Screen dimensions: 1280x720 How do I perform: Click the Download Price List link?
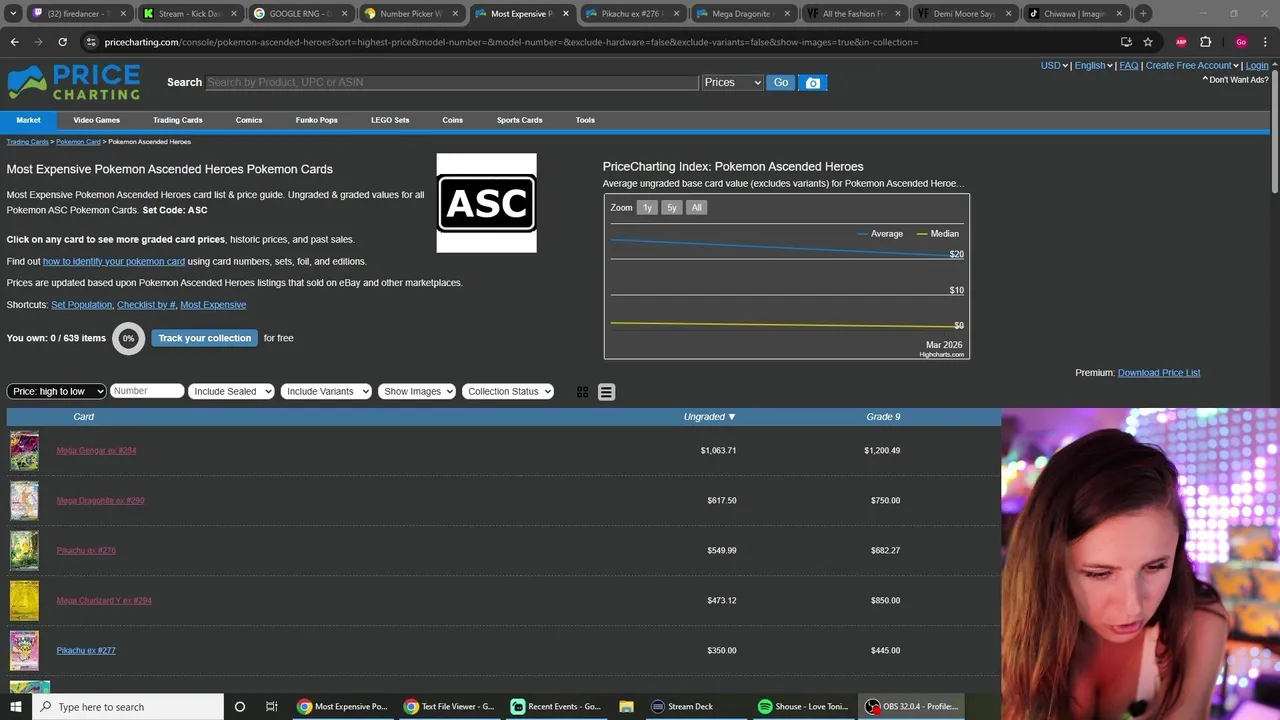tap(1159, 373)
